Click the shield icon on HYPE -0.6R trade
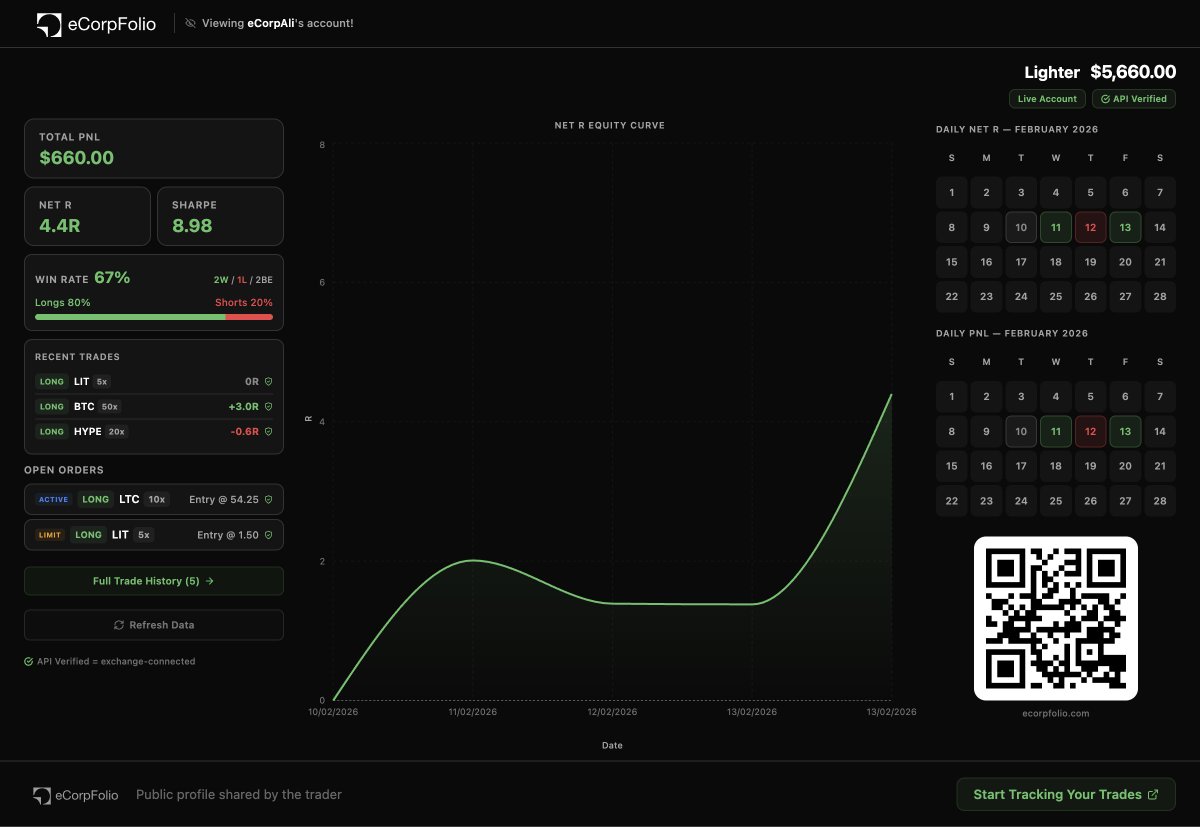This screenshot has width=1200, height=827. point(268,432)
